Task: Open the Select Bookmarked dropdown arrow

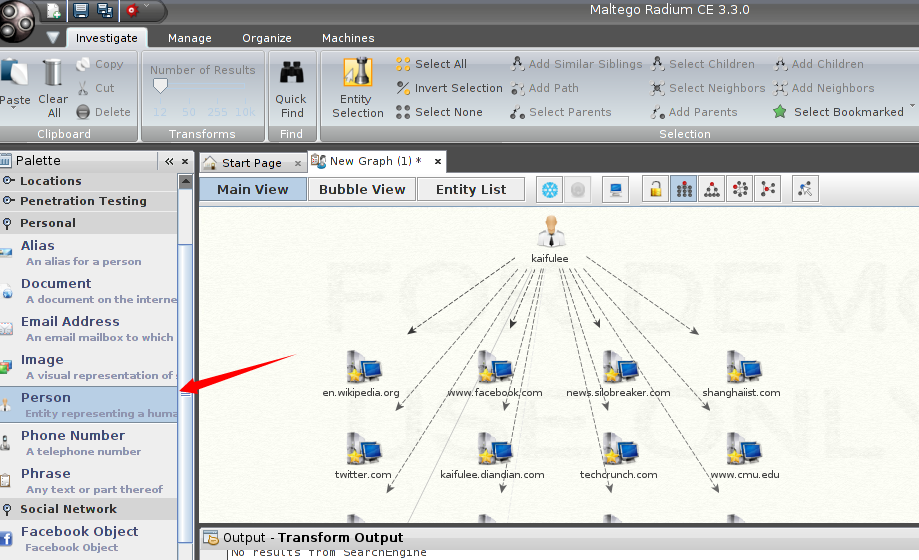Action: point(912,106)
